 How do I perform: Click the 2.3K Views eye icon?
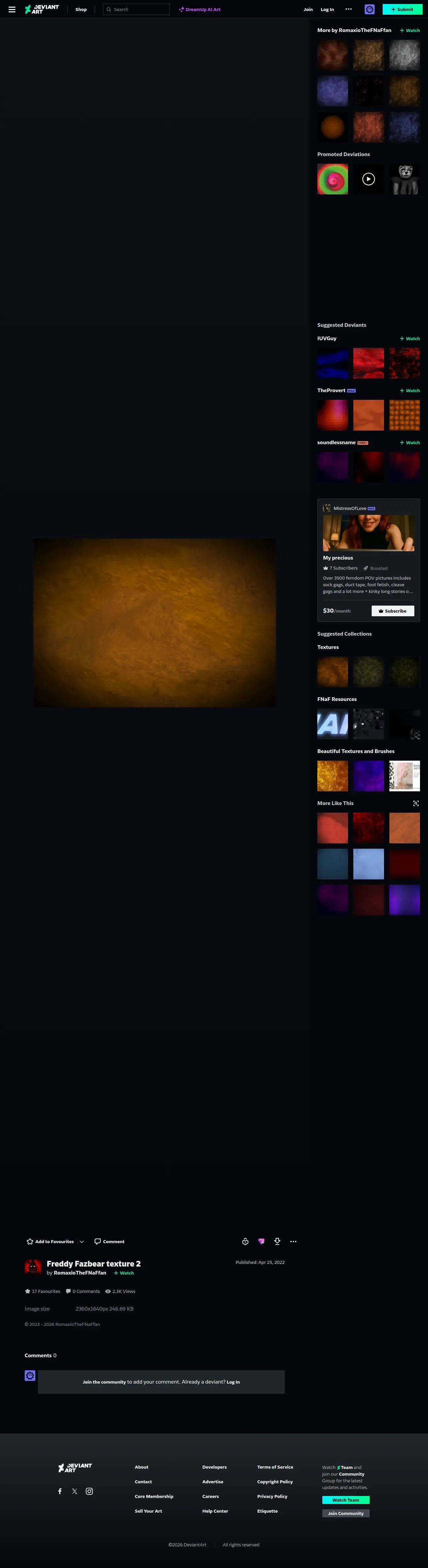pyautogui.click(x=108, y=1291)
